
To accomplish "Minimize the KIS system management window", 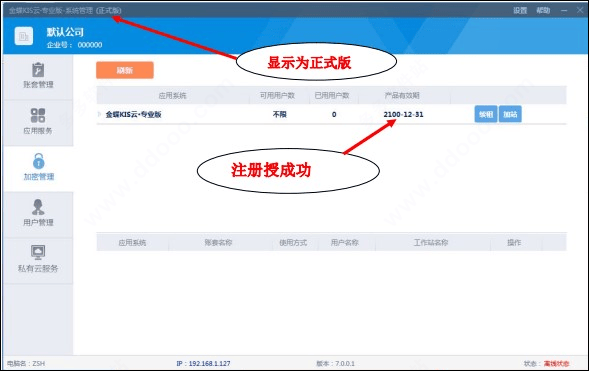I will click(x=564, y=11).
